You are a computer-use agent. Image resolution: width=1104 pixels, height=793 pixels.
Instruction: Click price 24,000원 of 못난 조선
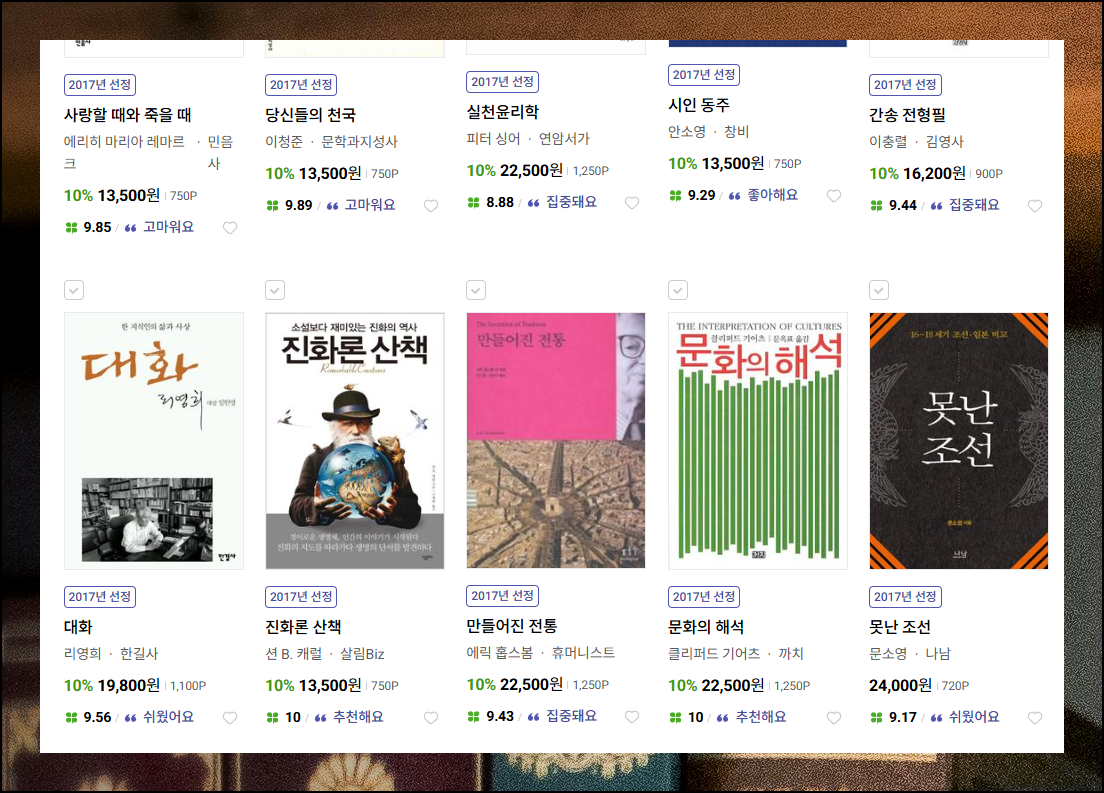click(901, 685)
